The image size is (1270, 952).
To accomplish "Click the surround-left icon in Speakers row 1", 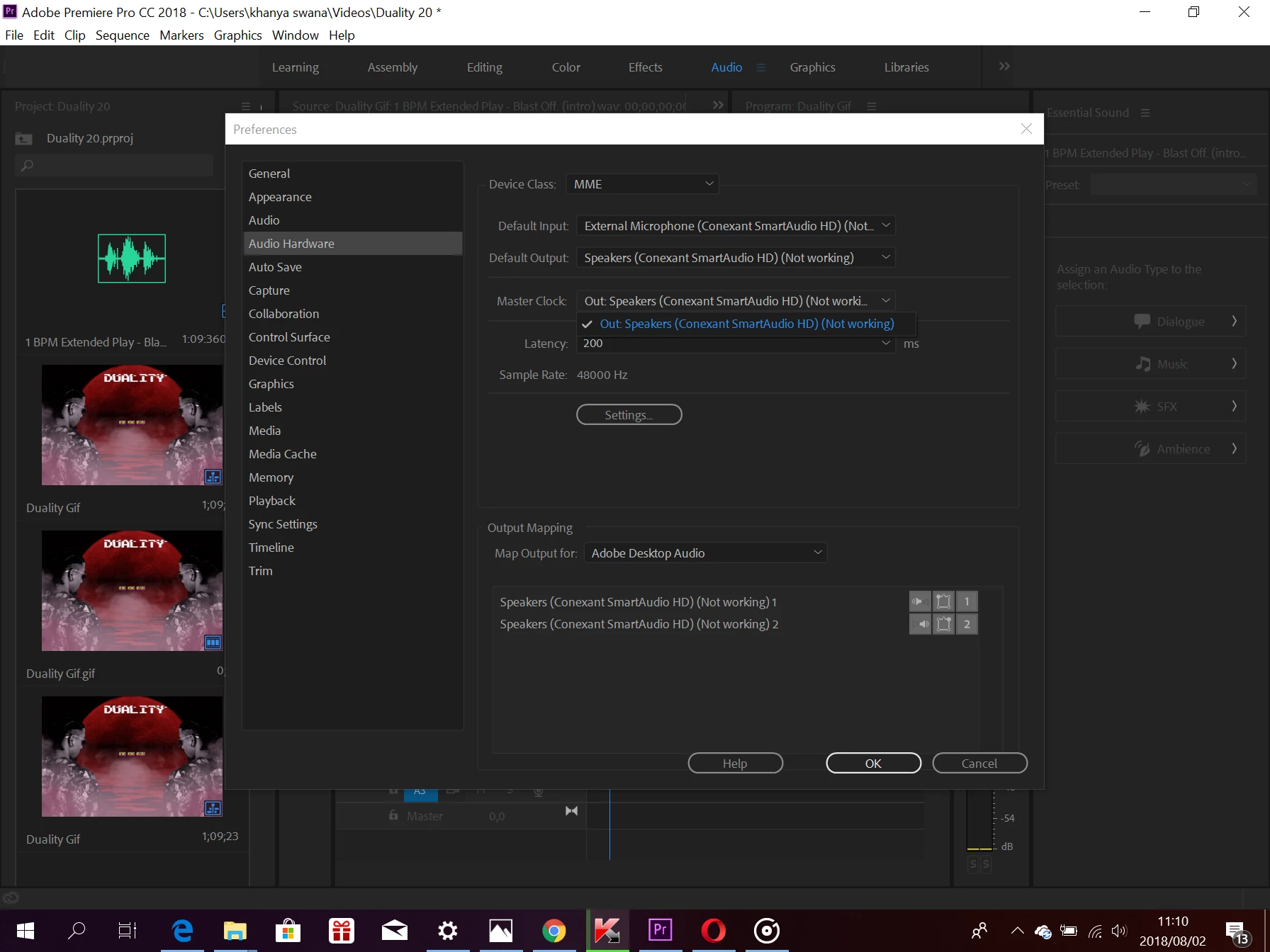I will pos(943,601).
